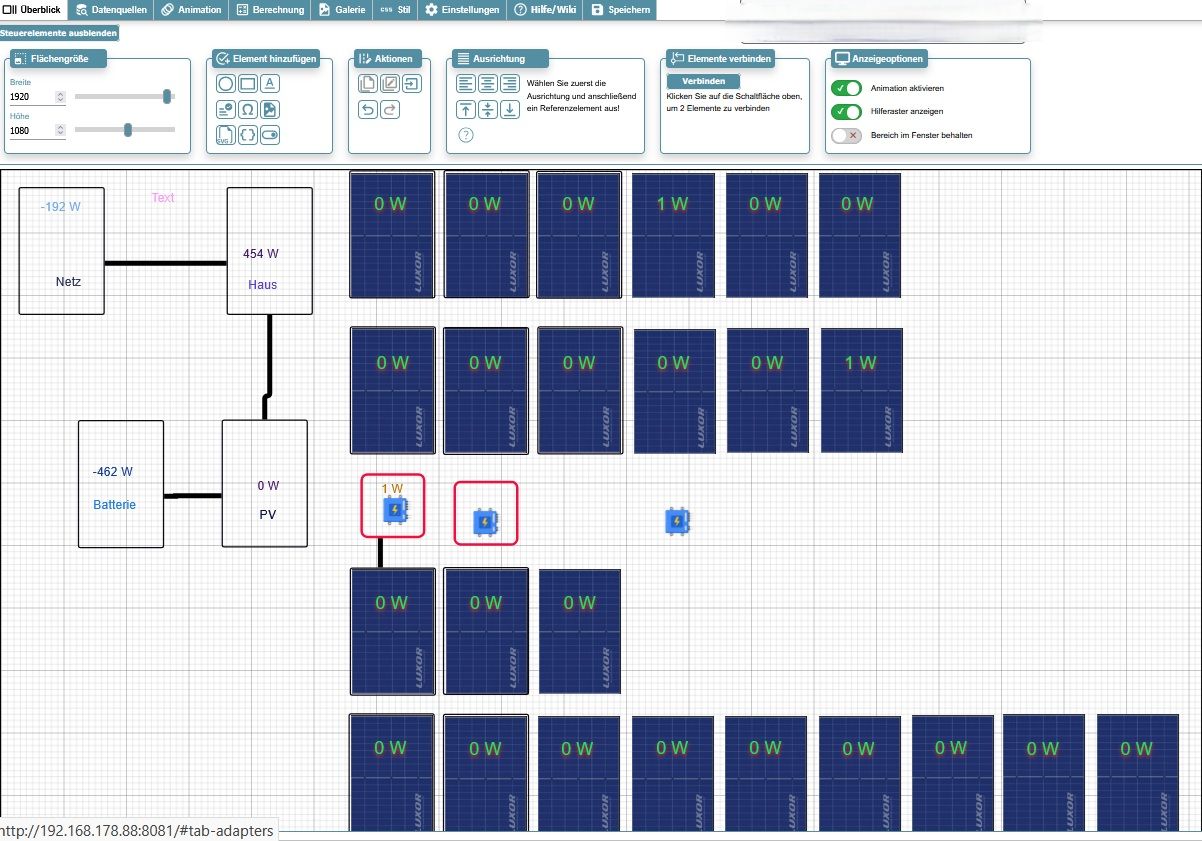
Task: Select the Batterie box on the canvas
Action: pos(121,484)
